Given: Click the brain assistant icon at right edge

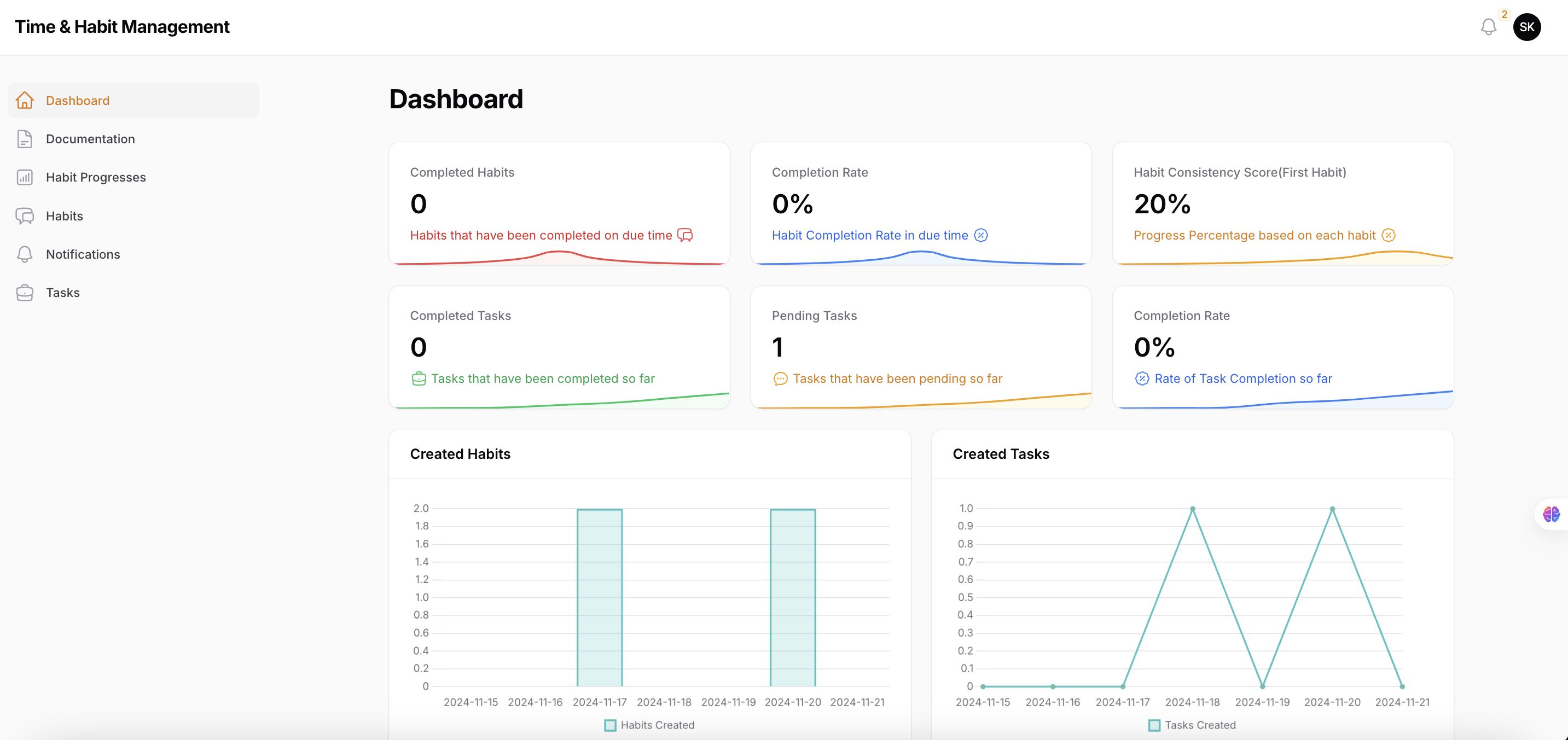Looking at the screenshot, I should tap(1551, 514).
